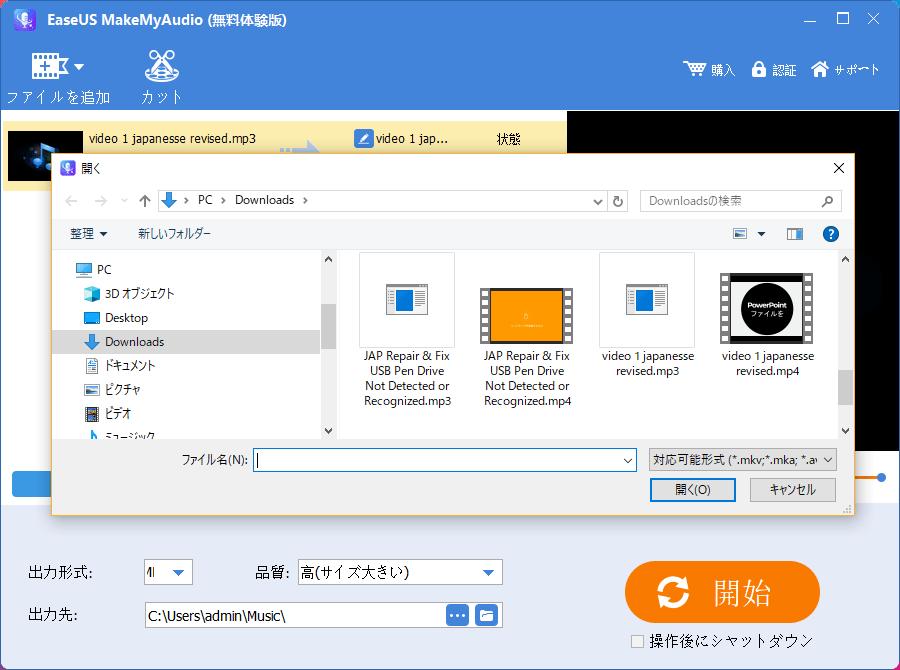Open the サポート home icon
The width and height of the screenshot is (900, 670).
[819, 69]
